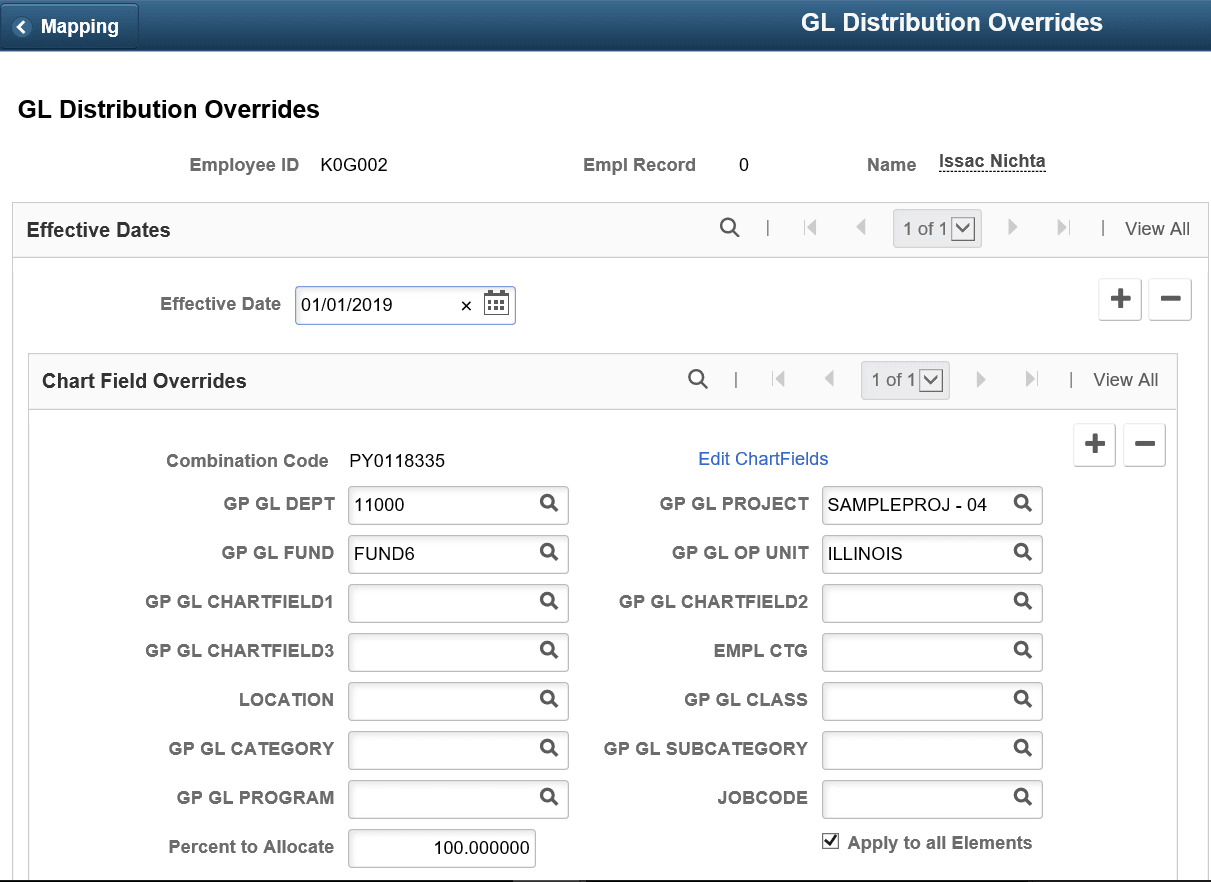
Task: Select View All in Effective Dates
Action: (x=1157, y=228)
